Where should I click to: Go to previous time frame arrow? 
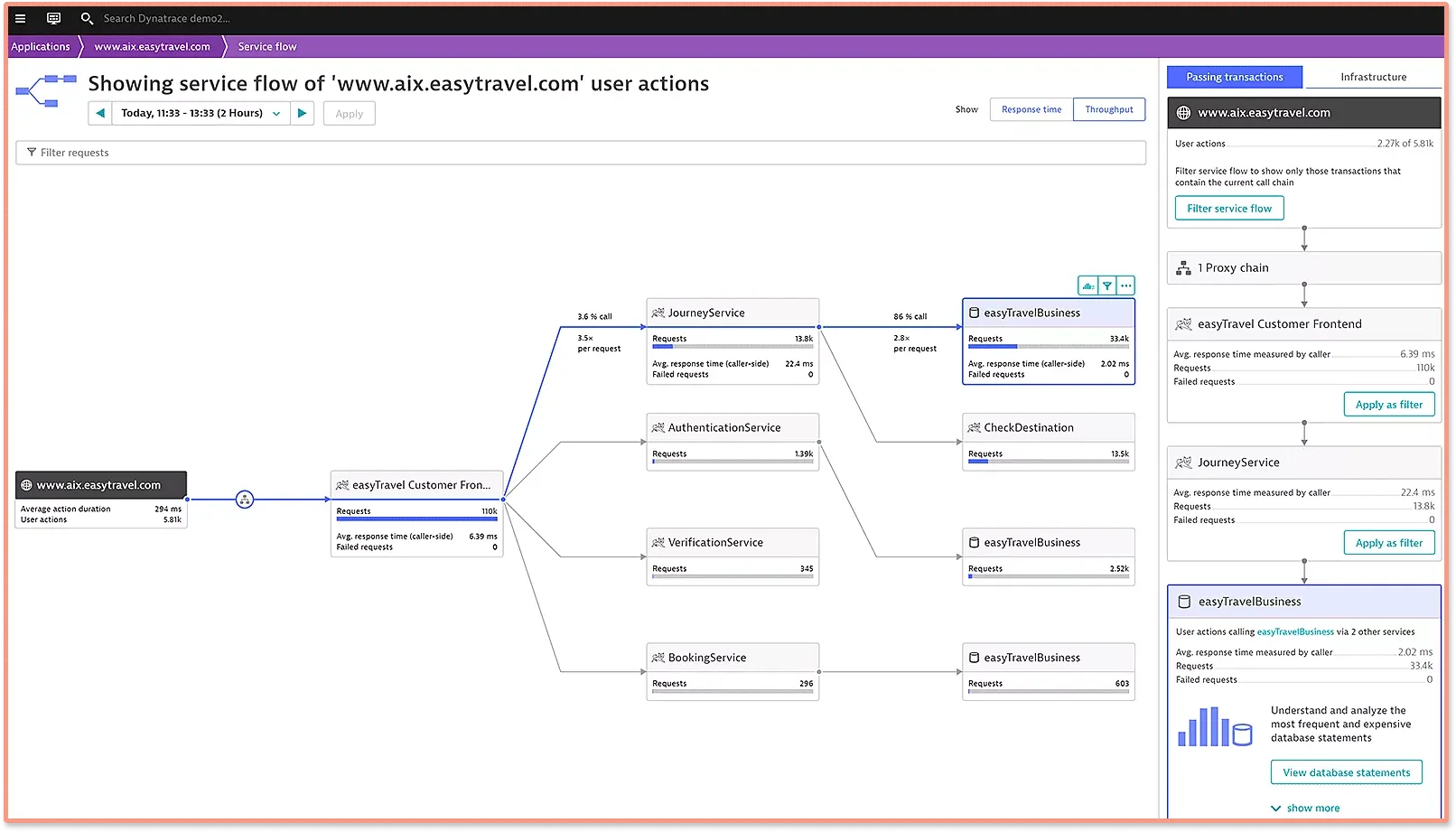coord(100,113)
